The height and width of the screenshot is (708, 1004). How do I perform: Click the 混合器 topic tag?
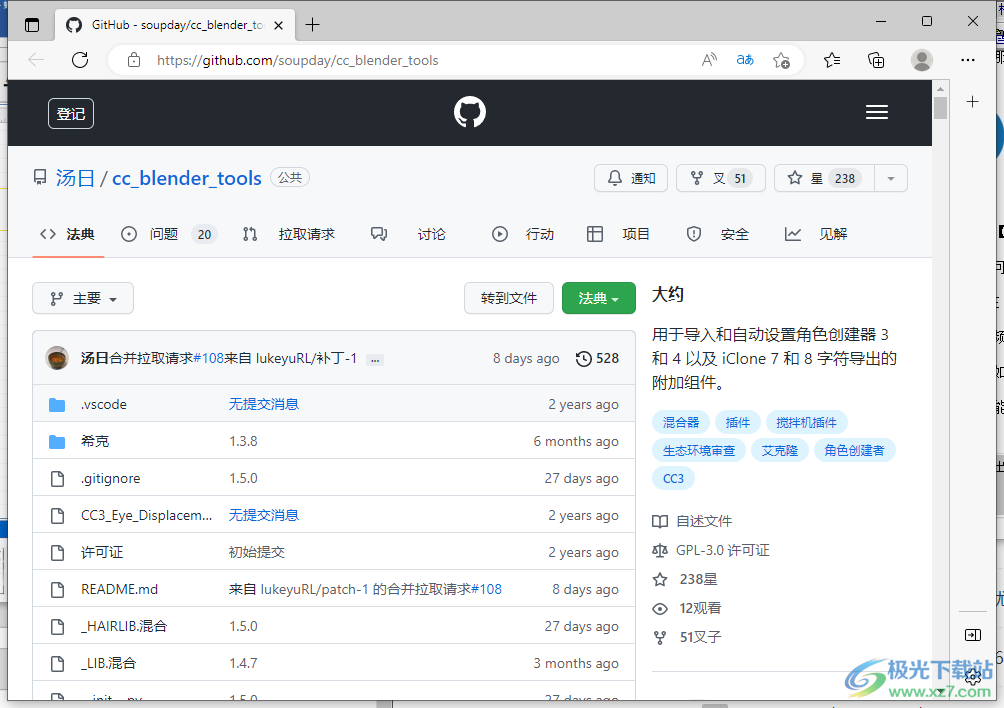point(681,422)
